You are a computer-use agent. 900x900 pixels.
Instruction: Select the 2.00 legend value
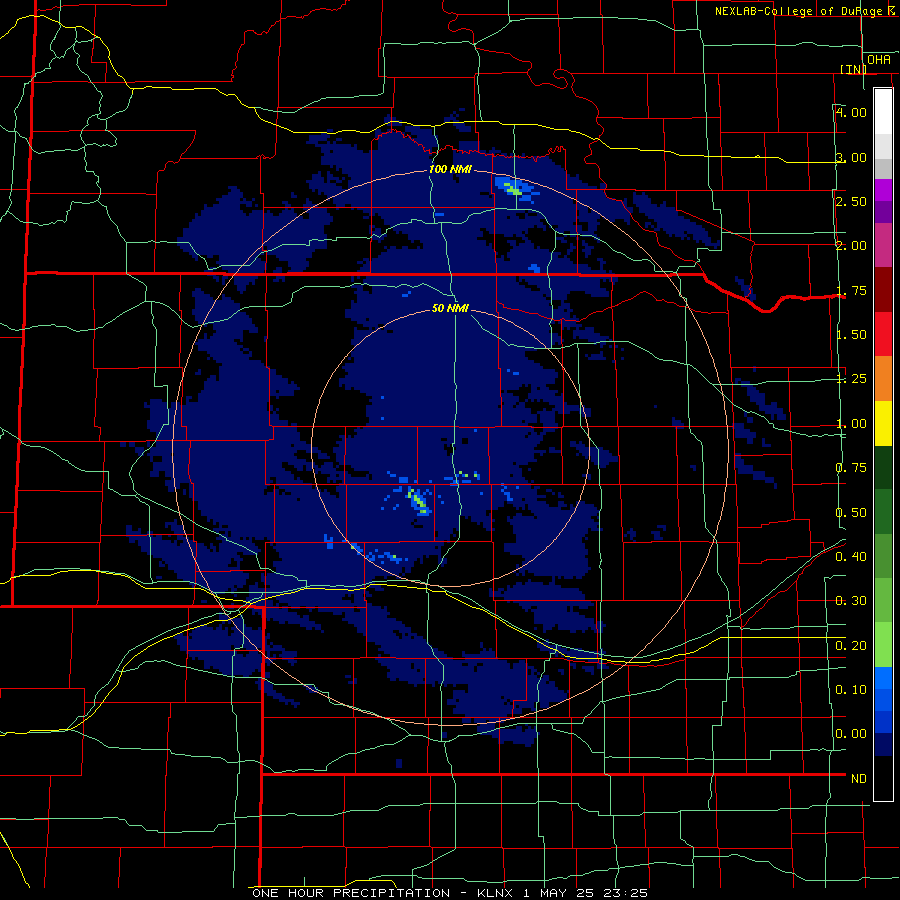point(851,246)
